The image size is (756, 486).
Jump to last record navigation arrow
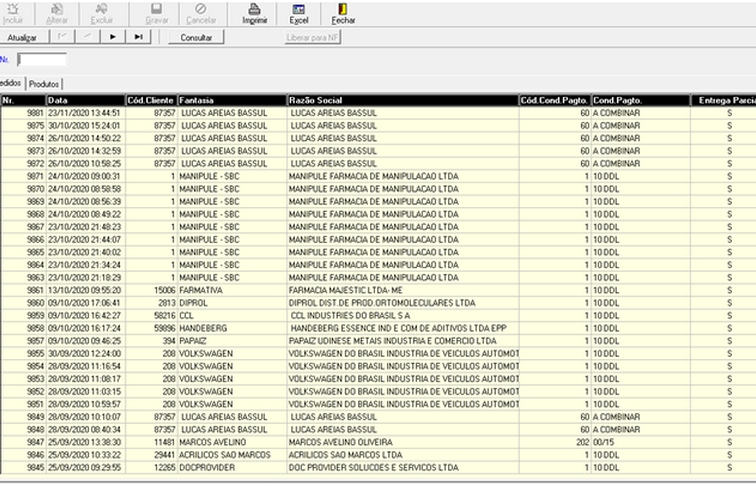[x=138, y=37]
